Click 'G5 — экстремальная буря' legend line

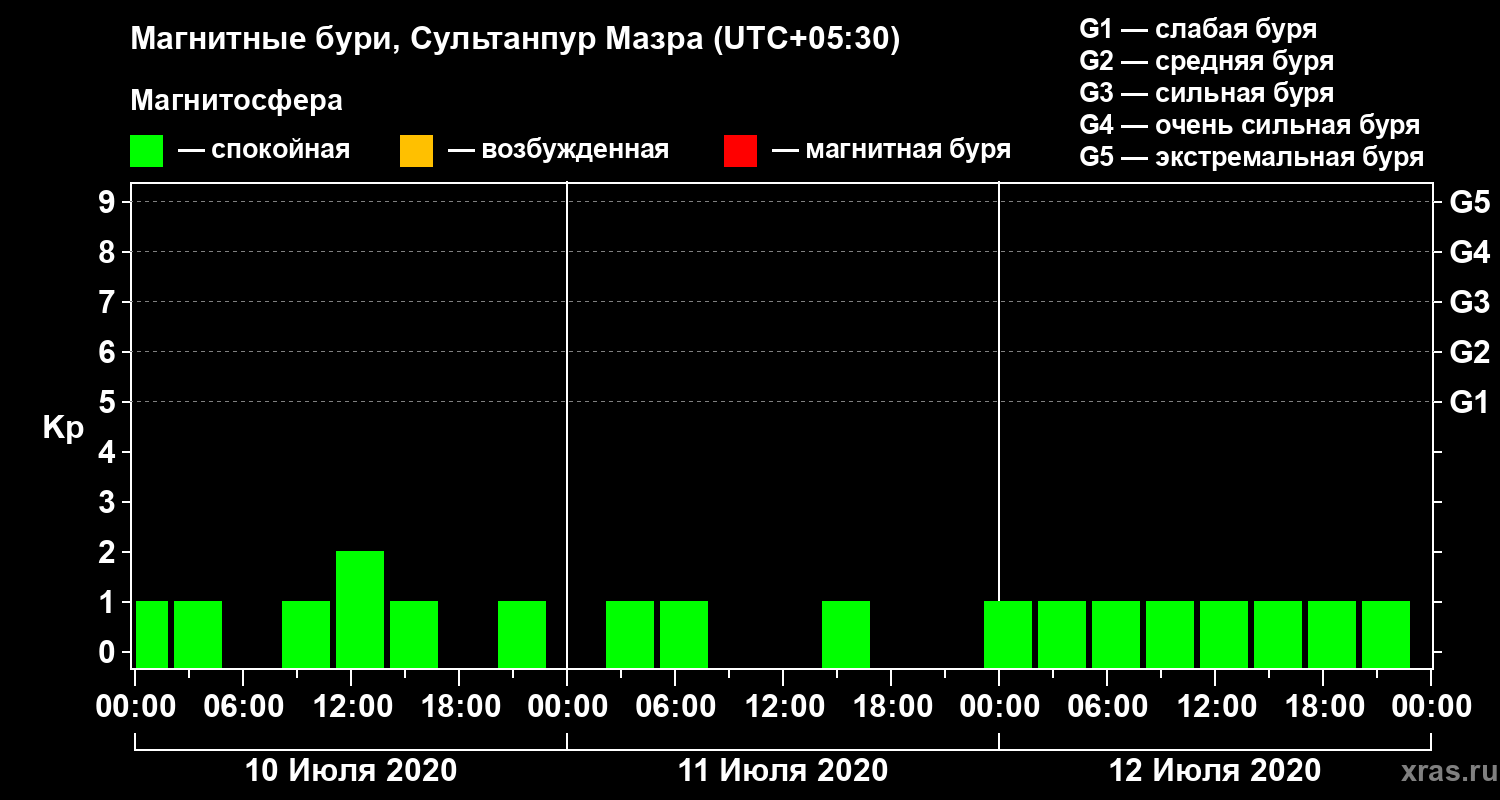coord(1252,158)
